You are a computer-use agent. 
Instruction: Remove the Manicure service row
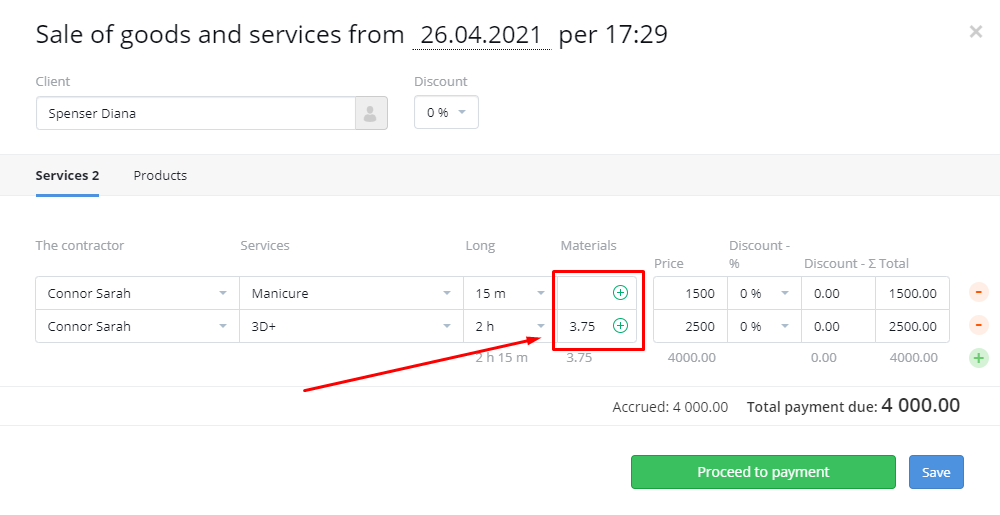[978, 292]
